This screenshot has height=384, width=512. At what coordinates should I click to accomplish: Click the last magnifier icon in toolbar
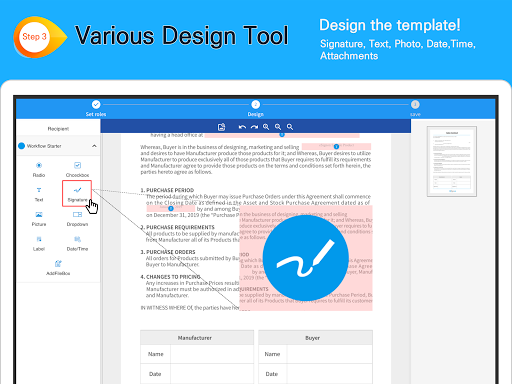[x=290, y=127]
